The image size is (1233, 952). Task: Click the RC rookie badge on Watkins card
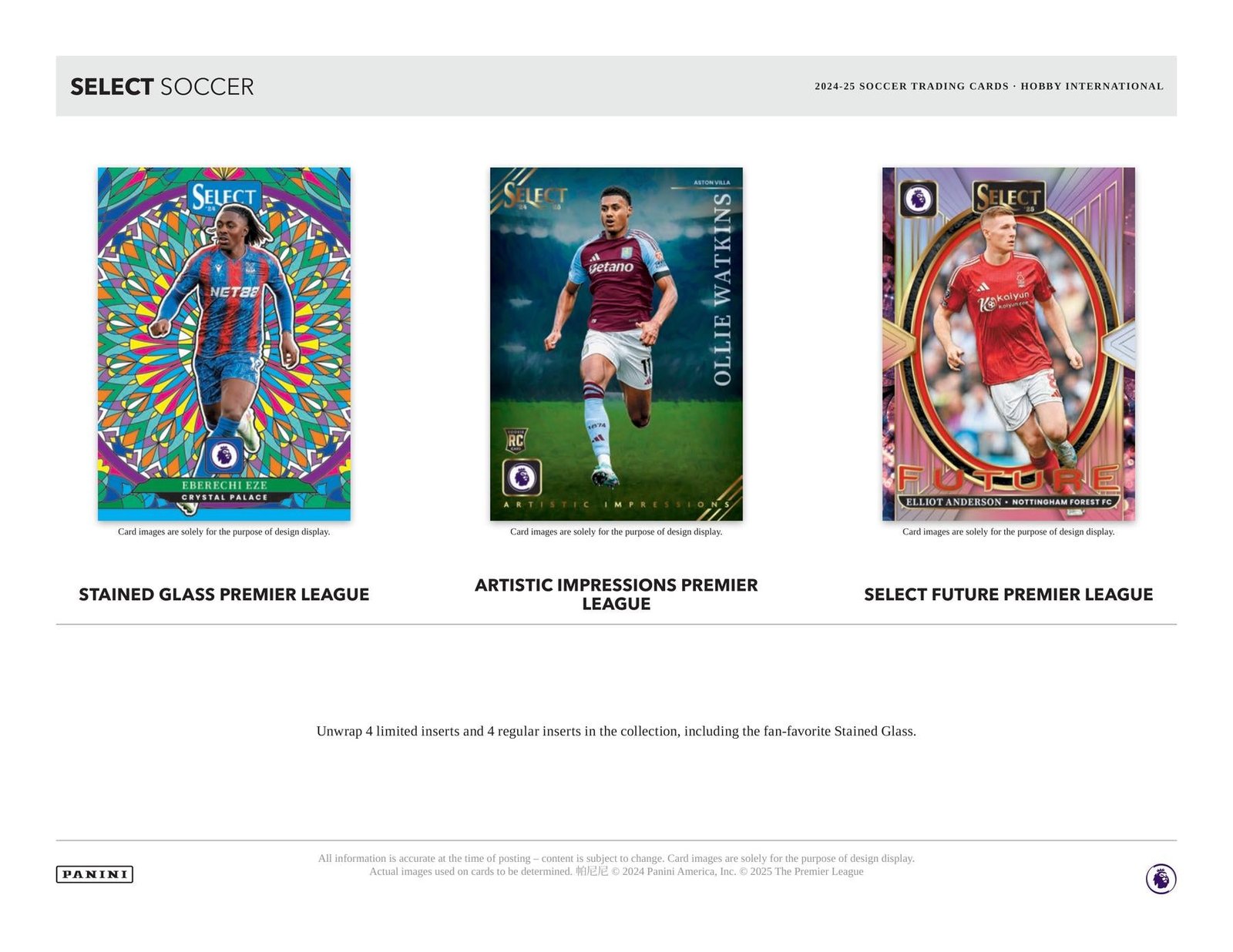(x=516, y=441)
